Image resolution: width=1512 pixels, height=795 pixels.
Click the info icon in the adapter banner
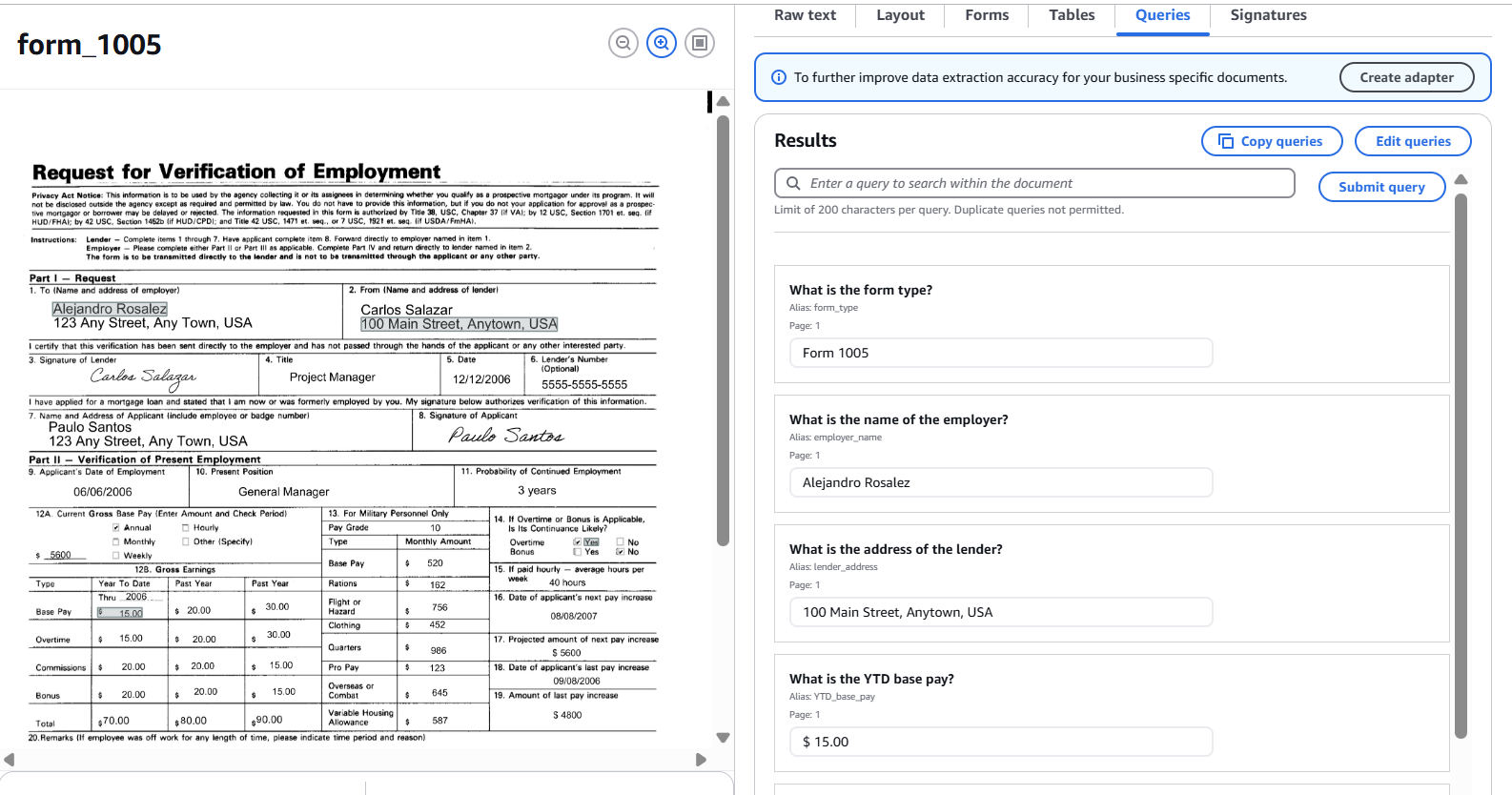click(x=779, y=77)
